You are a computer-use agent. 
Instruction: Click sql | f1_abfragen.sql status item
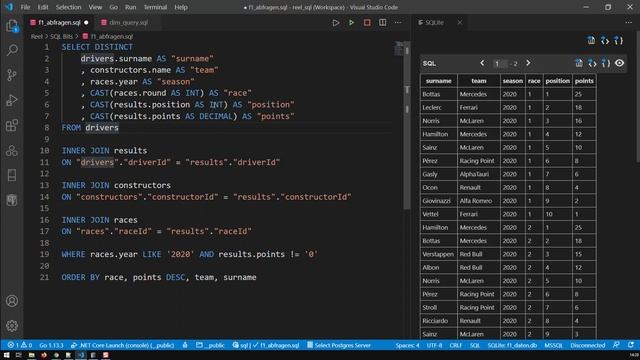tap(266, 345)
